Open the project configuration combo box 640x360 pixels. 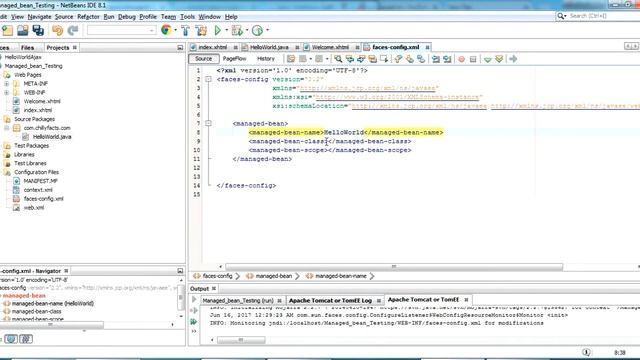[122, 30]
